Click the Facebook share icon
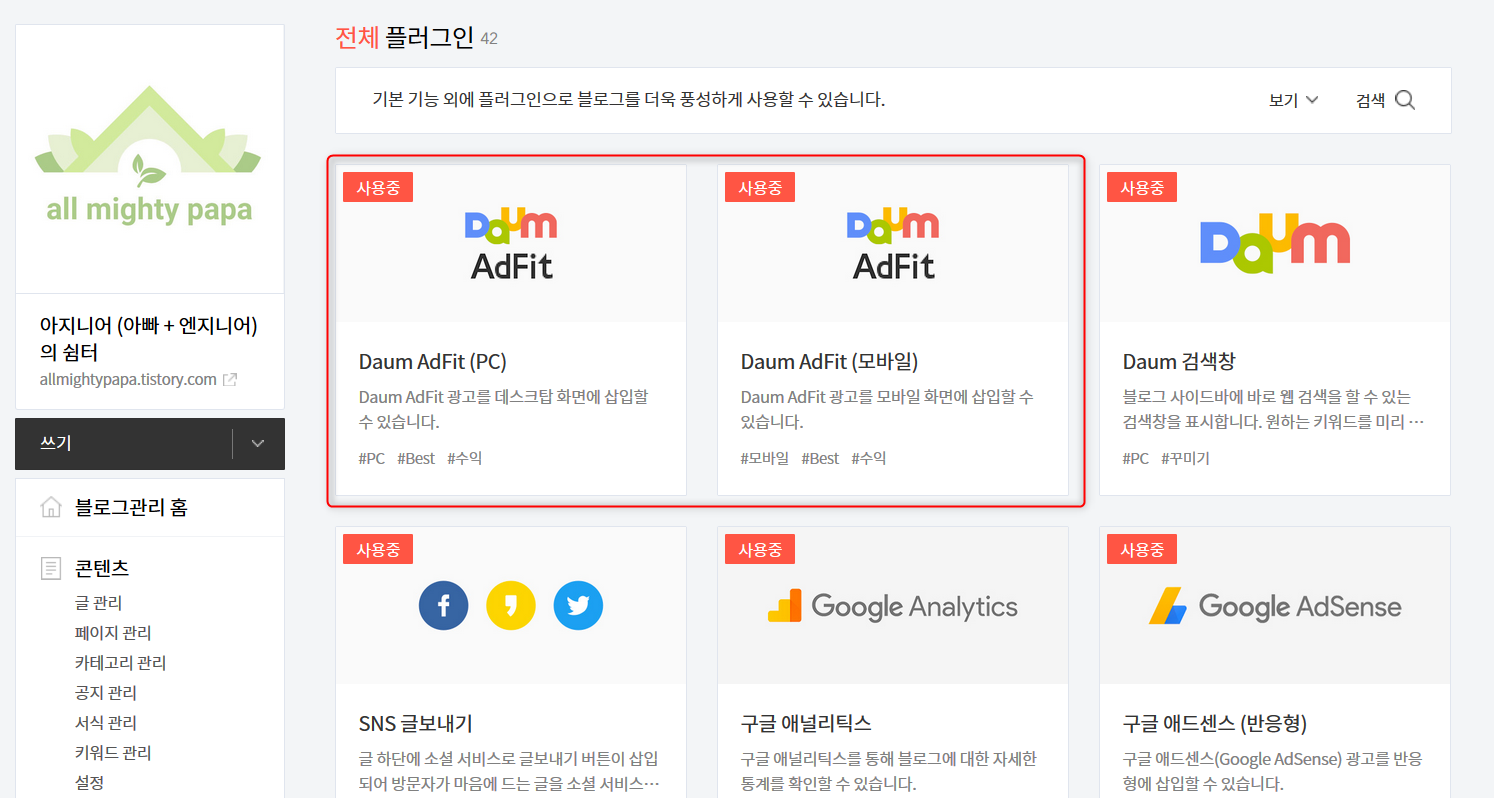The height and width of the screenshot is (798, 1494). tap(444, 605)
